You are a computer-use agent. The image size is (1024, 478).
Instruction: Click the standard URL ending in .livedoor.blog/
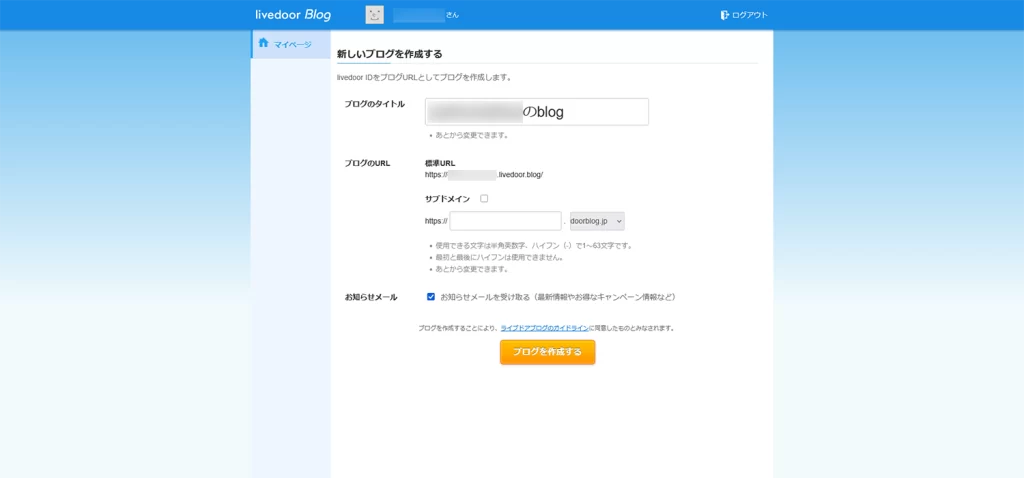coord(484,175)
